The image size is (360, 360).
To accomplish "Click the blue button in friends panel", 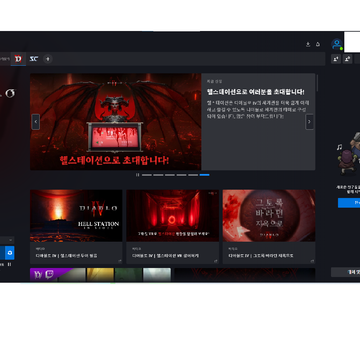I will click(x=349, y=203).
